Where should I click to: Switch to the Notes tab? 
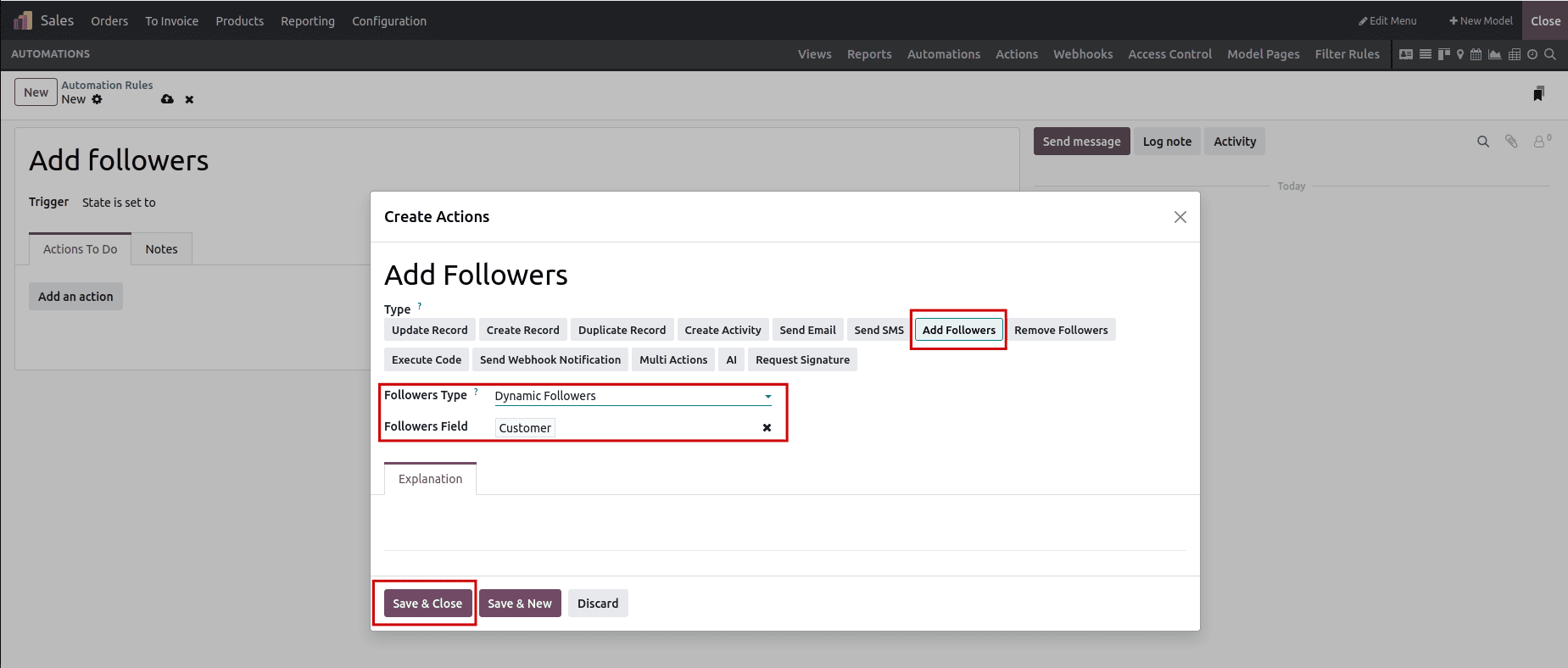coord(161,249)
